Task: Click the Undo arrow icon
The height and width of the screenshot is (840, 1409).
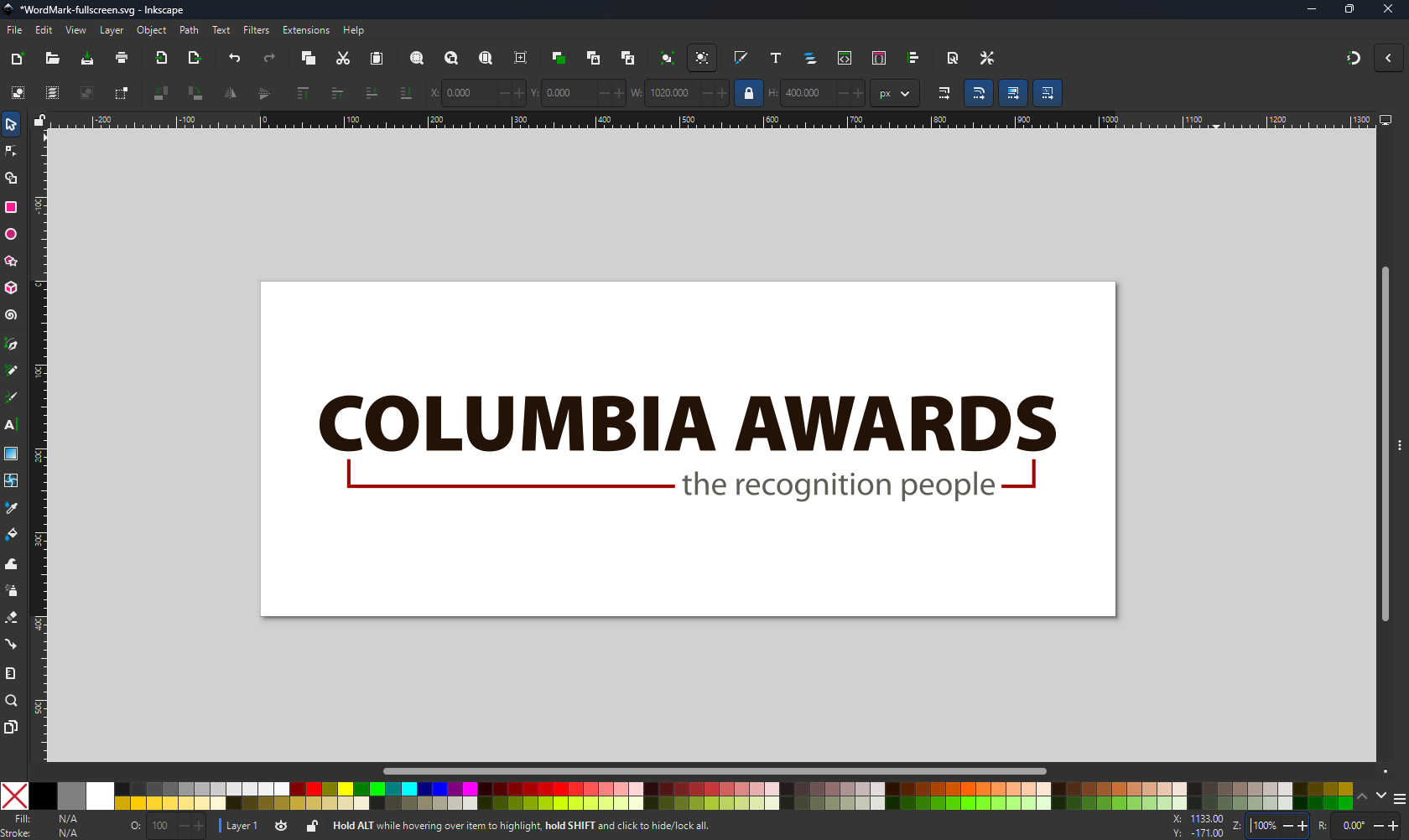Action: (235, 58)
